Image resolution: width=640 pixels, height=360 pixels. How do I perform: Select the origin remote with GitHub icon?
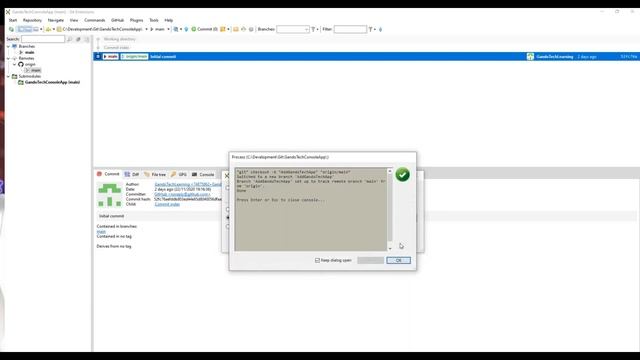pos(27,64)
